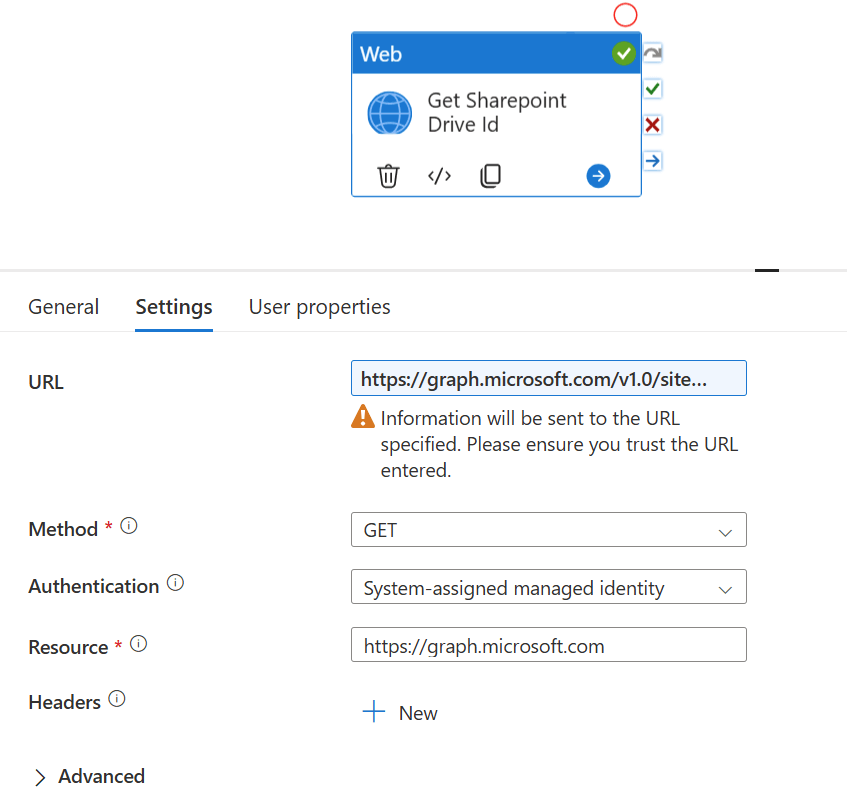Switch to the Settings tab
The width and height of the screenshot is (847, 811).
point(173,307)
